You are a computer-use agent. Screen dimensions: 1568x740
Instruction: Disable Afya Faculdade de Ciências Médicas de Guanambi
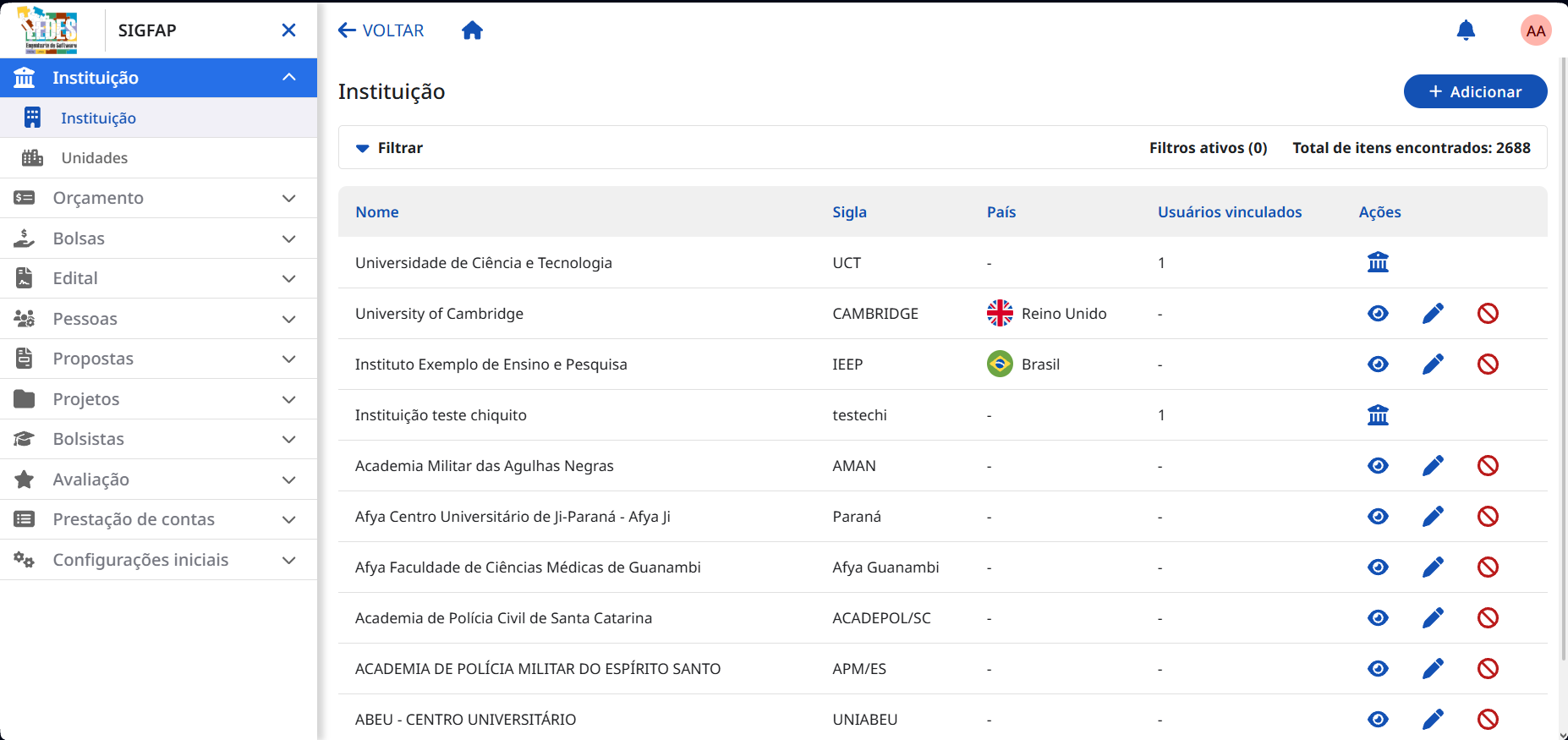point(1488,567)
